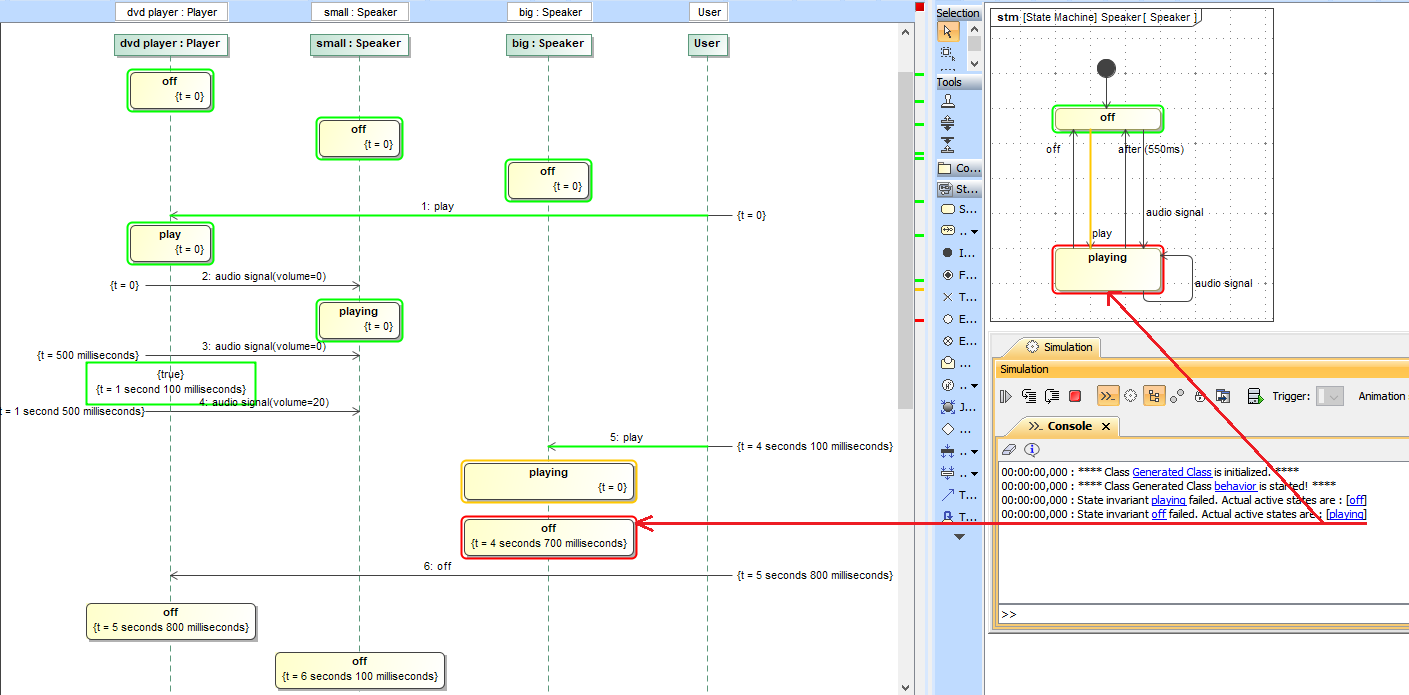Terminate the simulation with the red stop icon
Viewport: 1409px width, 695px height.
click(1073, 395)
